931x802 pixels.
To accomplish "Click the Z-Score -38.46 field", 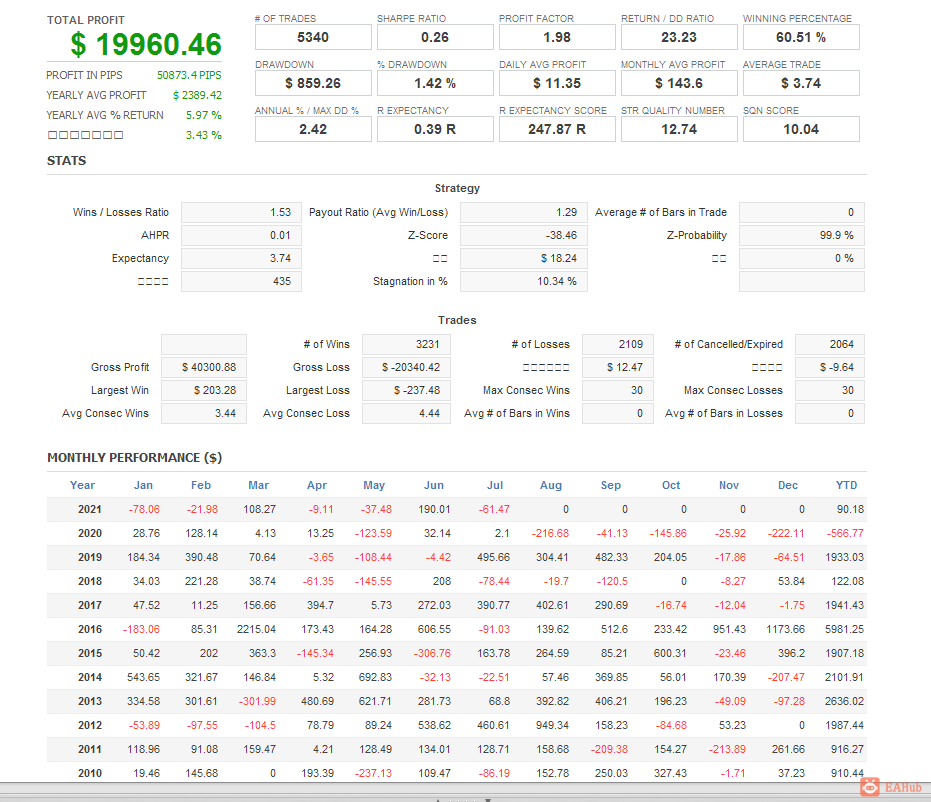I will point(524,235).
